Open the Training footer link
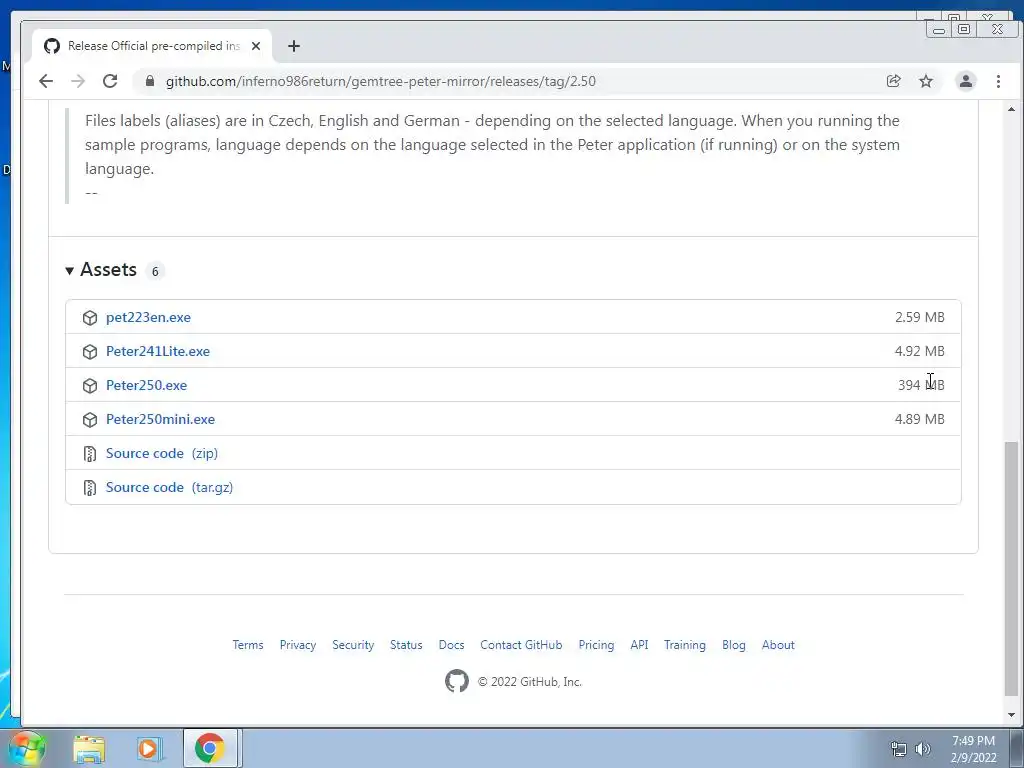 684,645
